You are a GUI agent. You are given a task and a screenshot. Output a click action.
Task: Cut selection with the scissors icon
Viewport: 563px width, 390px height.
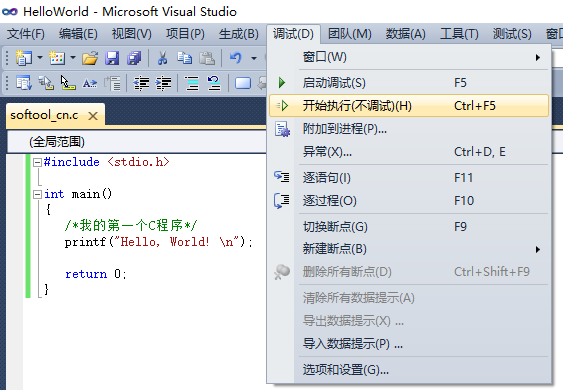(x=163, y=58)
